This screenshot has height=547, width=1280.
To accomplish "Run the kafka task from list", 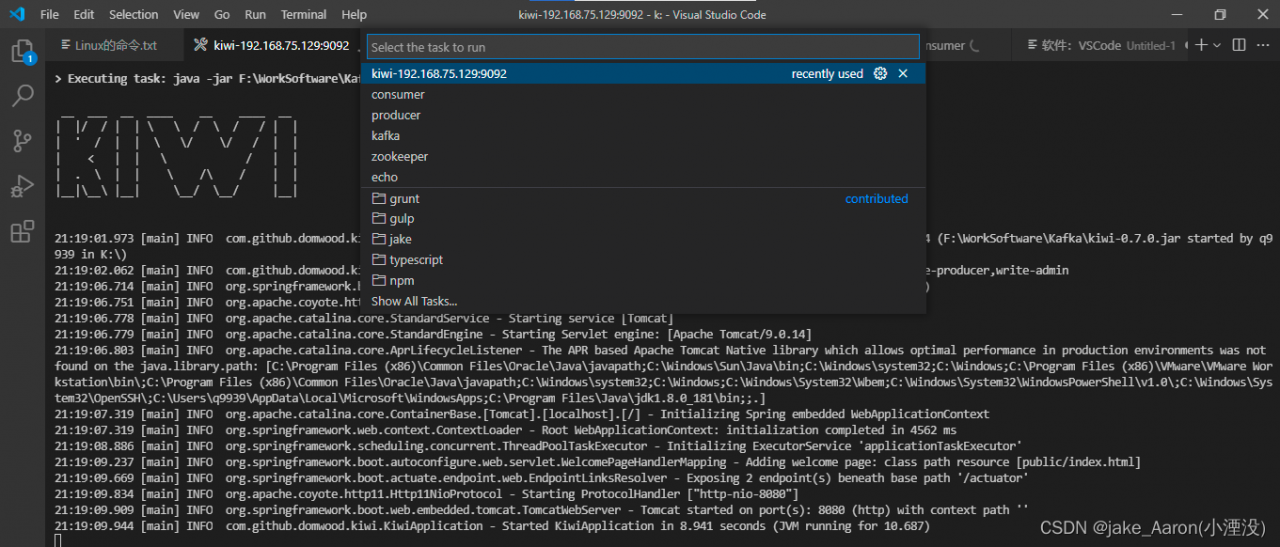I will pyautogui.click(x=385, y=136).
